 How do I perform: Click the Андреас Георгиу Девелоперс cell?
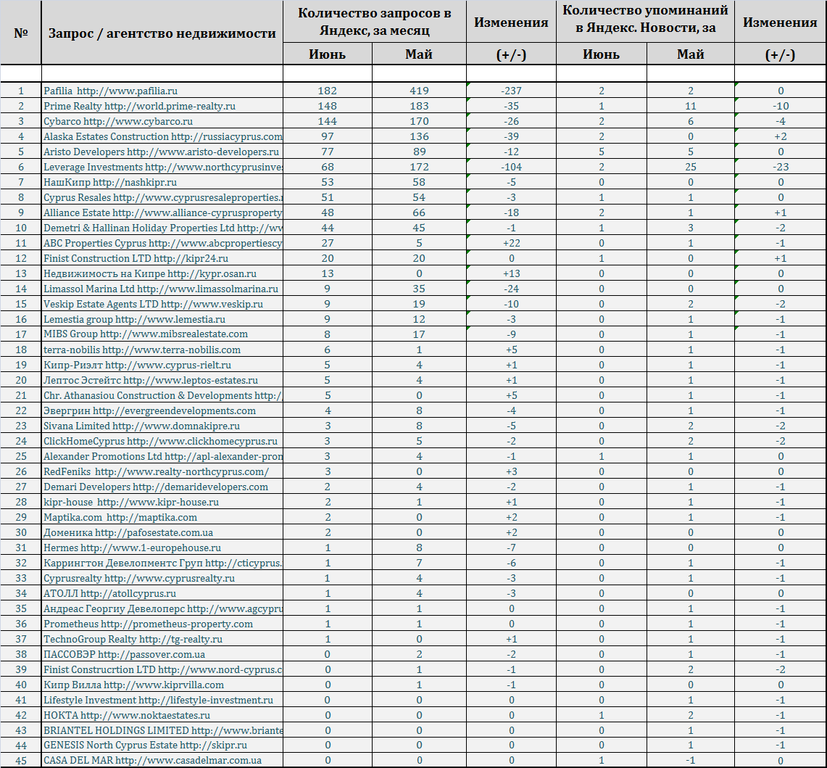pos(162,609)
